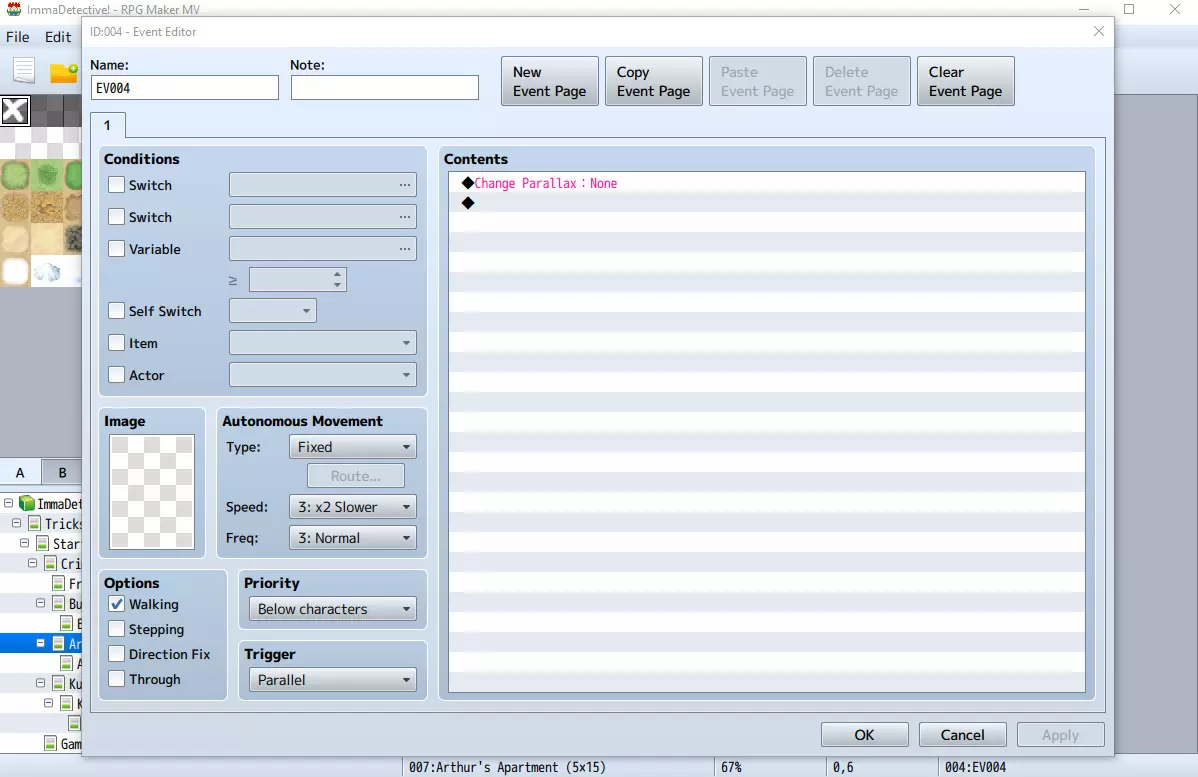Image resolution: width=1198 pixels, height=777 pixels.
Task: Enable the second Switch condition checkbox
Action: tap(116, 217)
